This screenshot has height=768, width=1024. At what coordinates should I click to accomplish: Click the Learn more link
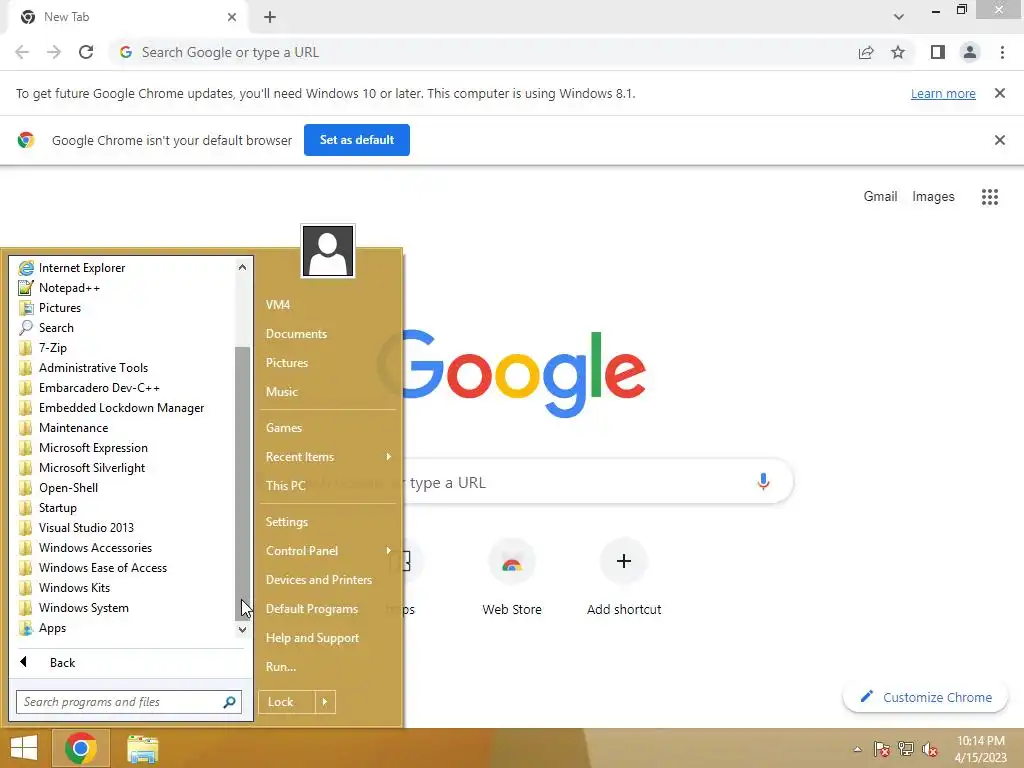pyautogui.click(x=943, y=93)
